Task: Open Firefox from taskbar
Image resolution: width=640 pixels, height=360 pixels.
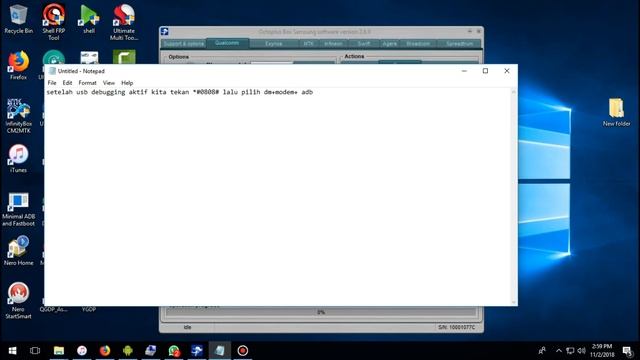Action: (105, 351)
